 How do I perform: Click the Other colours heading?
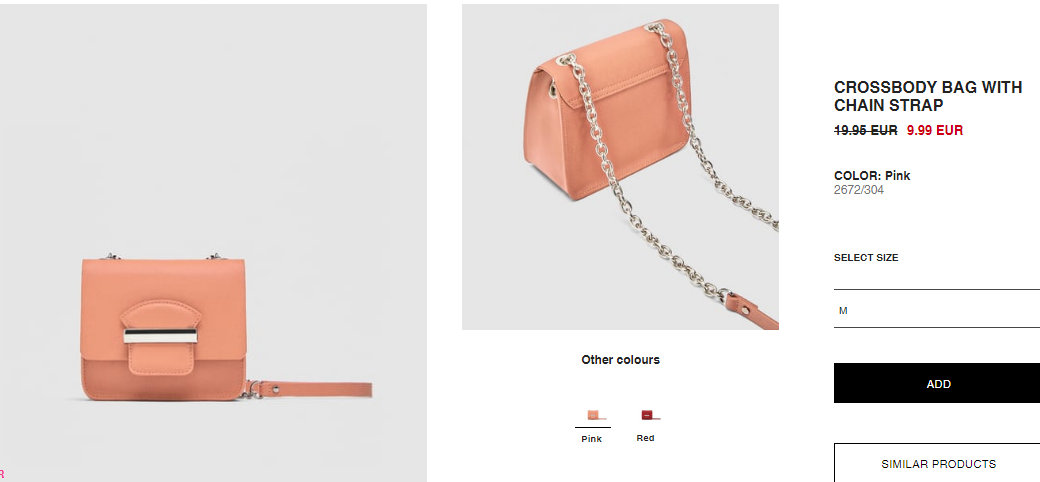[x=621, y=360]
